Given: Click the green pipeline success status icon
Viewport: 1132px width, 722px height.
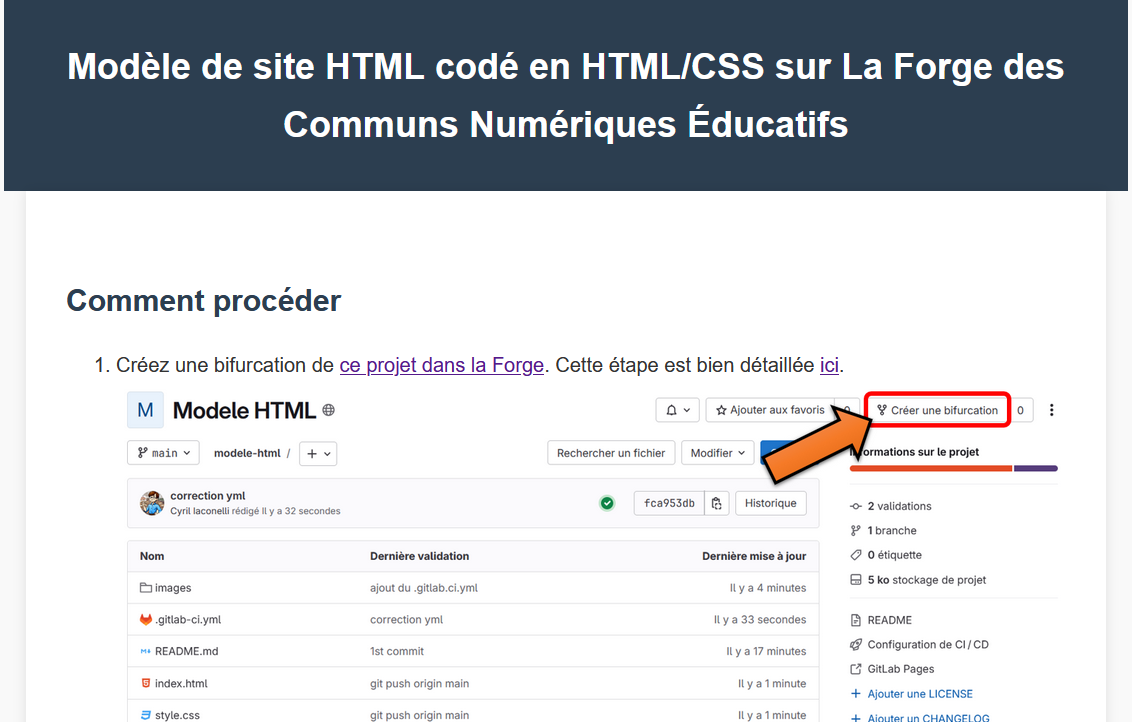Looking at the screenshot, I should click(607, 503).
